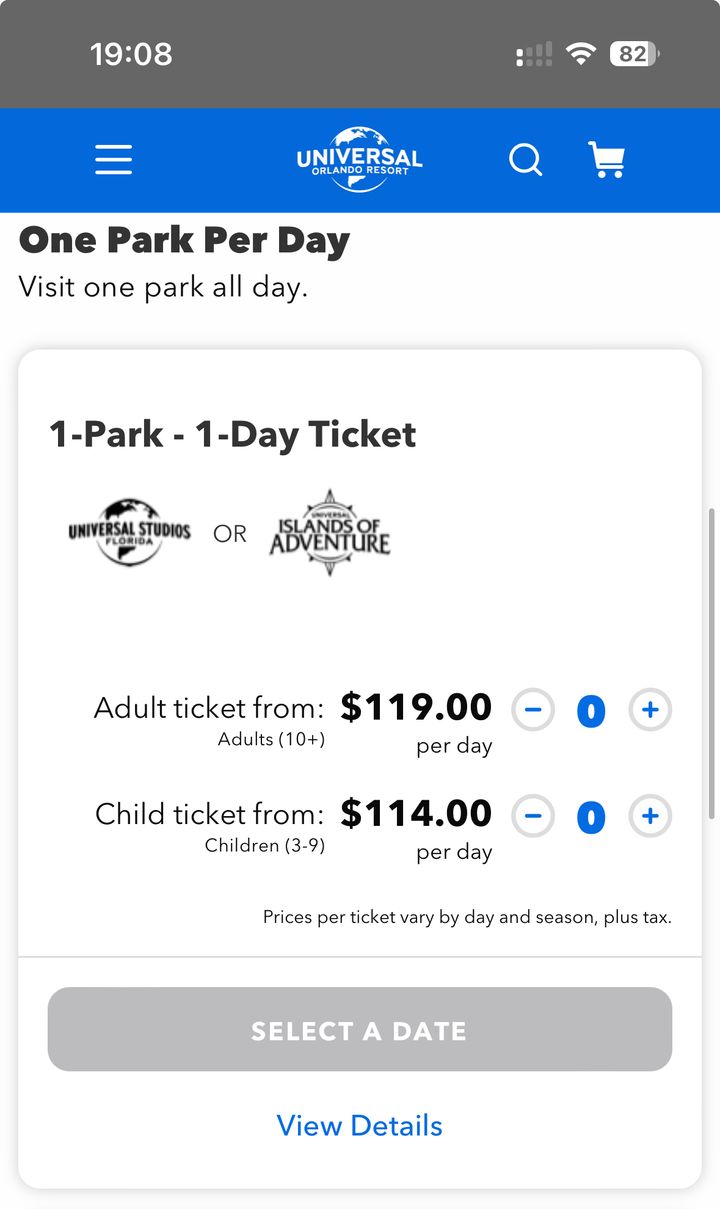
Task: Tap the Wi-Fi status icon
Action: pos(580,54)
